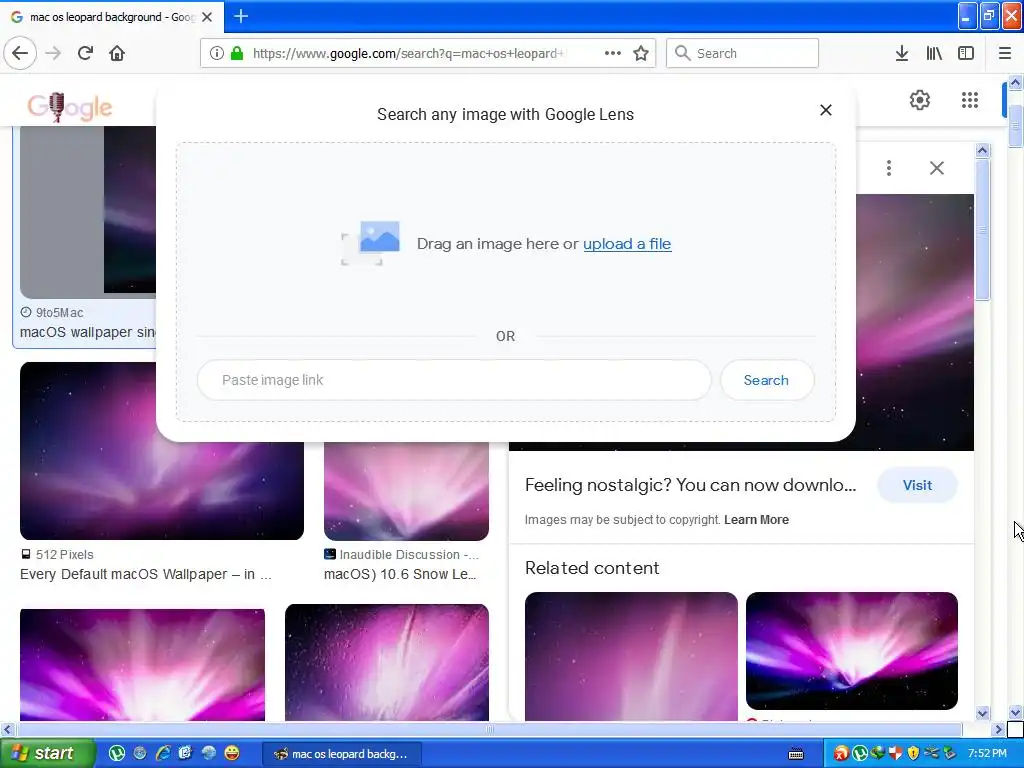Show site information via the info icon
The width and height of the screenshot is (1024, 768).
(217, 54)
